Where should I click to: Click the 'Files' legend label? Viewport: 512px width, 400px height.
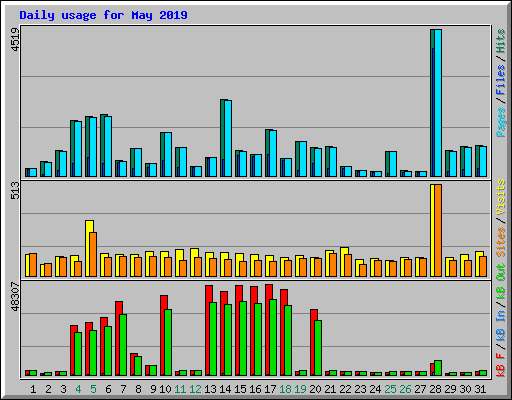click(501, 79)
